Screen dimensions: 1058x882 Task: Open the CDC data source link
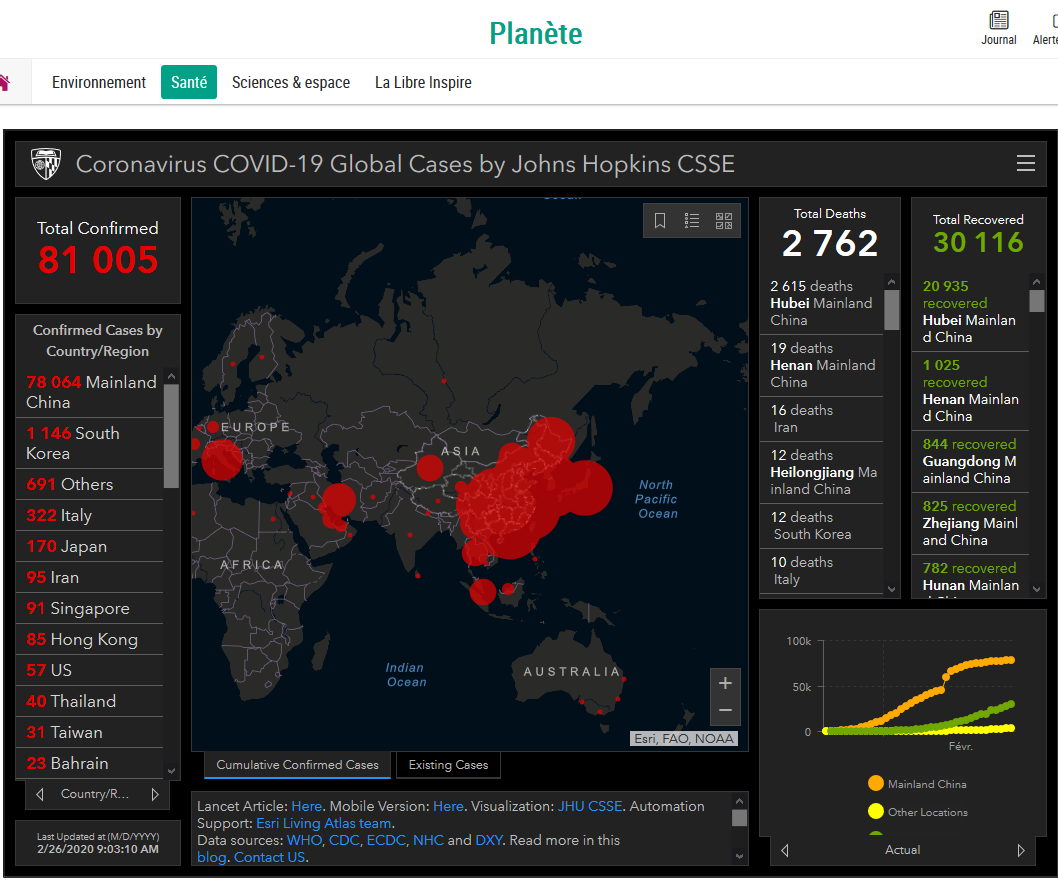pos(344,840)
